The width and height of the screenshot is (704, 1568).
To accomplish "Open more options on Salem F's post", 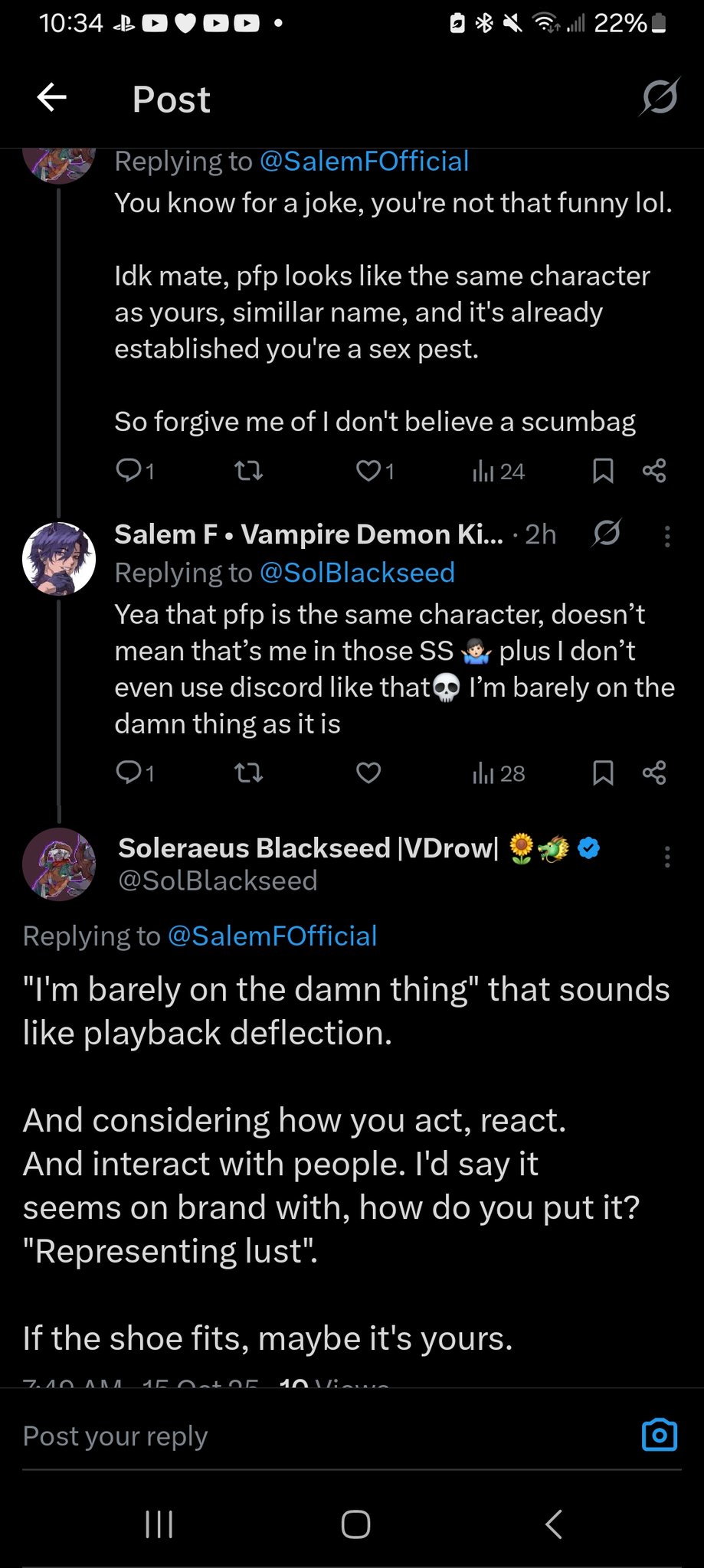I will (x=667, y=536).
